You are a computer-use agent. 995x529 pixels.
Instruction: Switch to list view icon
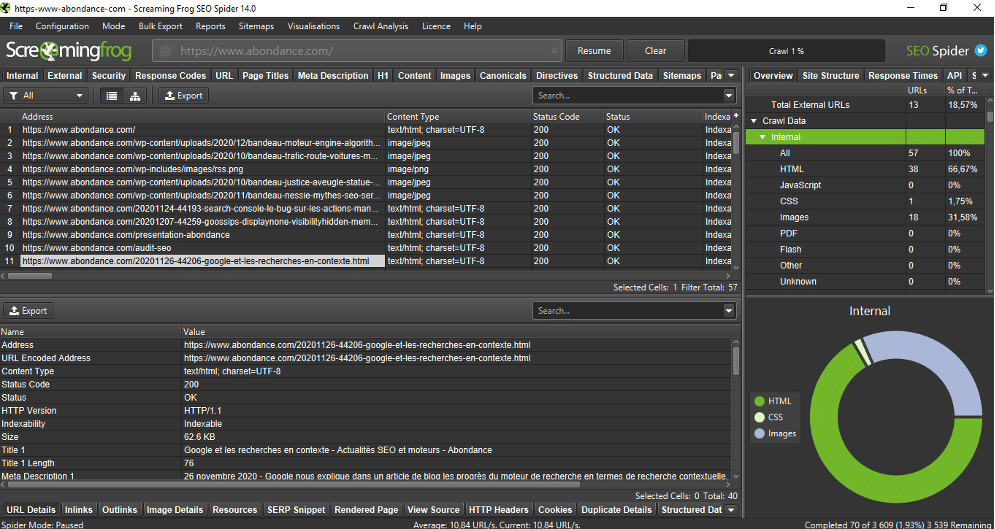pyautogui.click(x=112, y=96)
